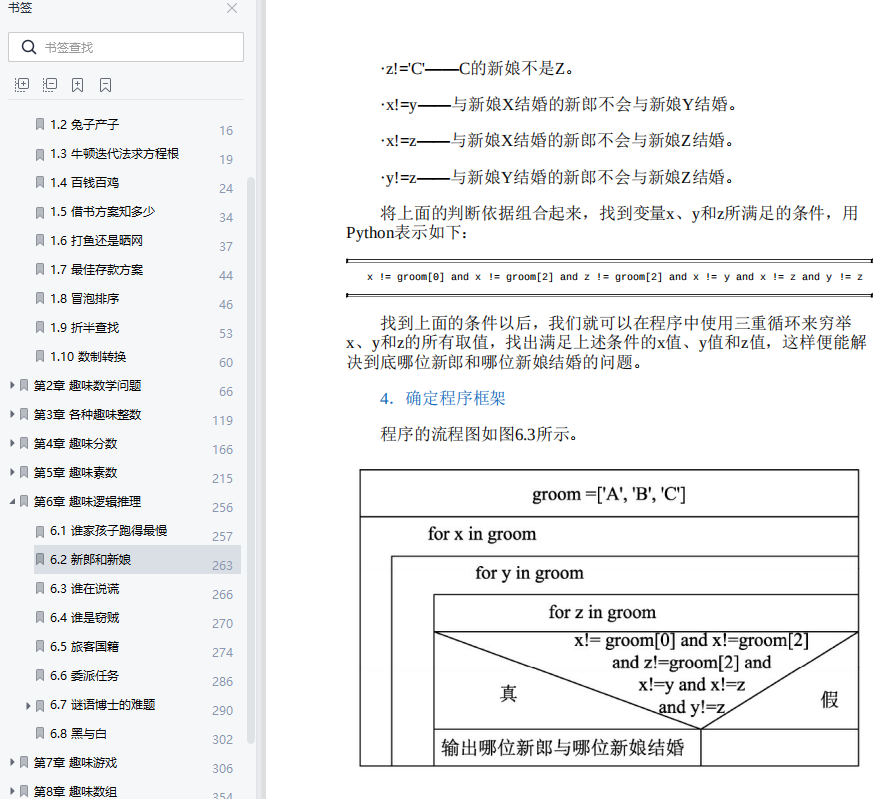Open bookmark 1.7 最佳存款方案
Image resolution: width=892 pixels, height=799 pixels.
pyautogui.click(x=96, y=270)
